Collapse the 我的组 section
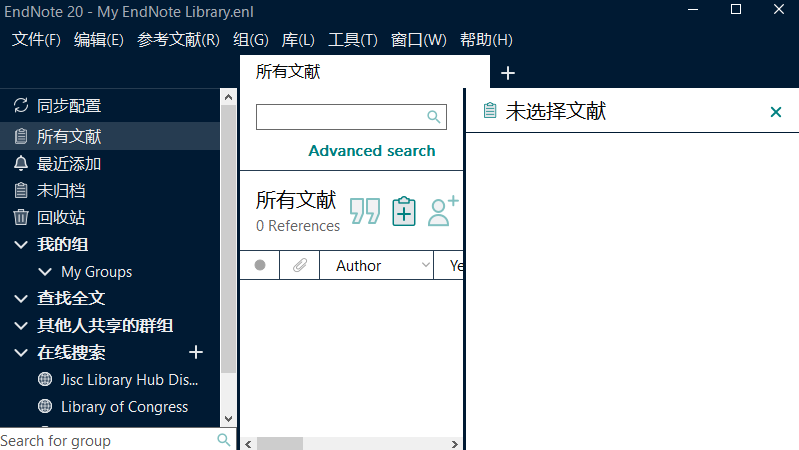This screenshot has height=450, width=799. tap(21, 245)
